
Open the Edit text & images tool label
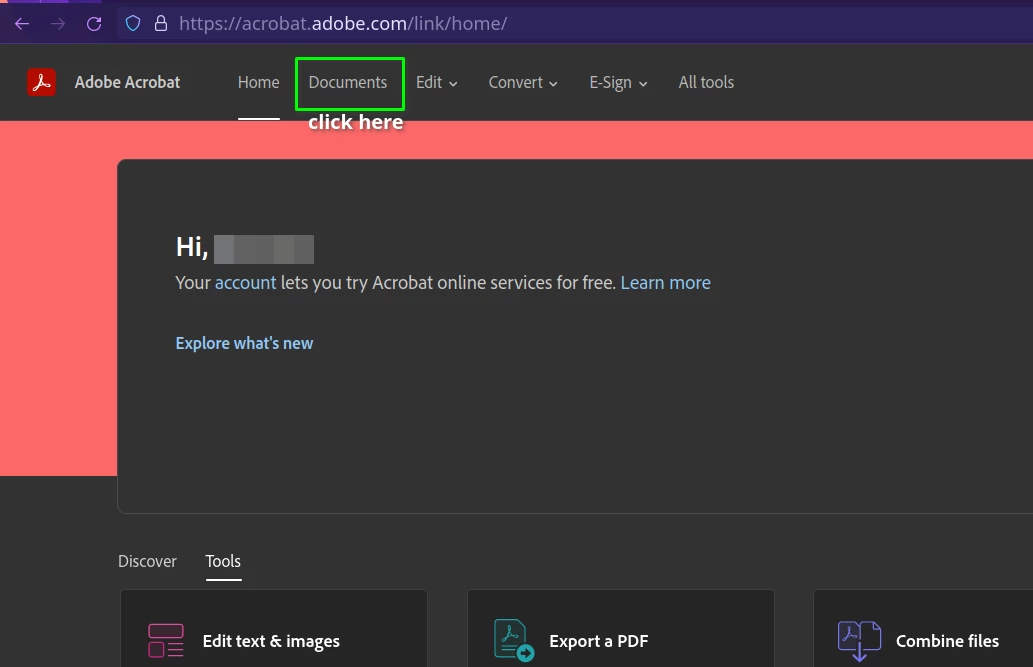click(271, 641)
